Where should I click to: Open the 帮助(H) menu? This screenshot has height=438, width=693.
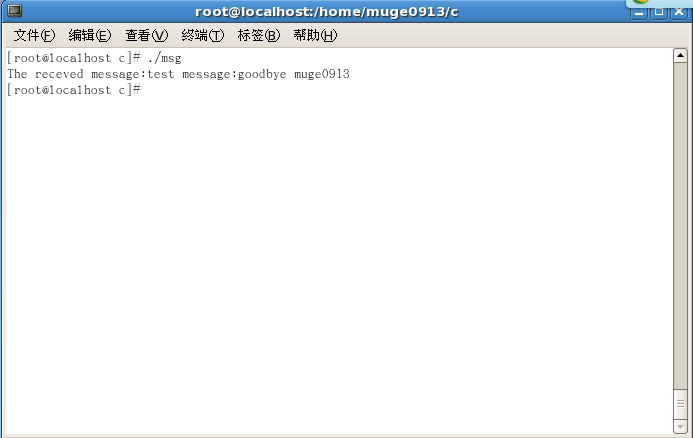tap(315, 35)
